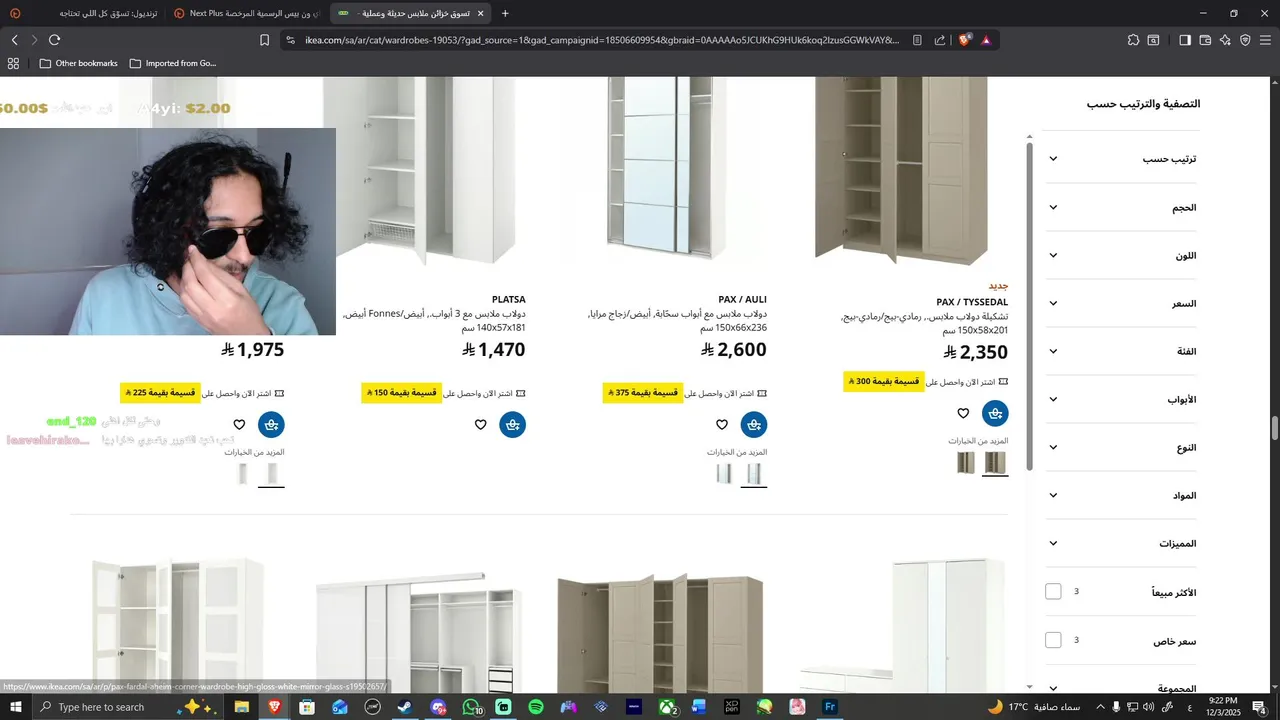Check the الأكثر مبيعاً filter checkbox

click(x=1053, y=592)
